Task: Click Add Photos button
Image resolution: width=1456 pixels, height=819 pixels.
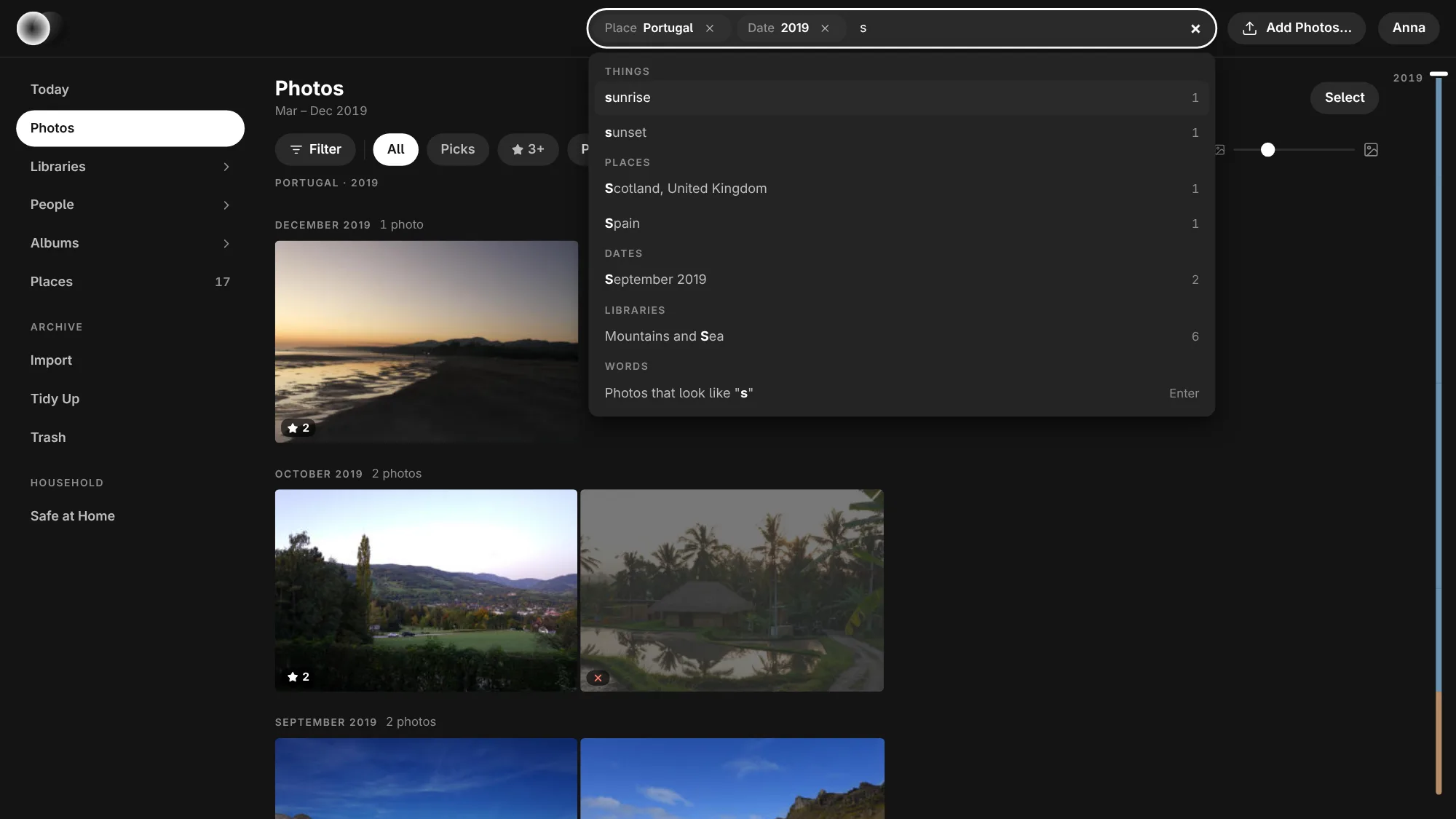Action: (x=1297, y=28)
